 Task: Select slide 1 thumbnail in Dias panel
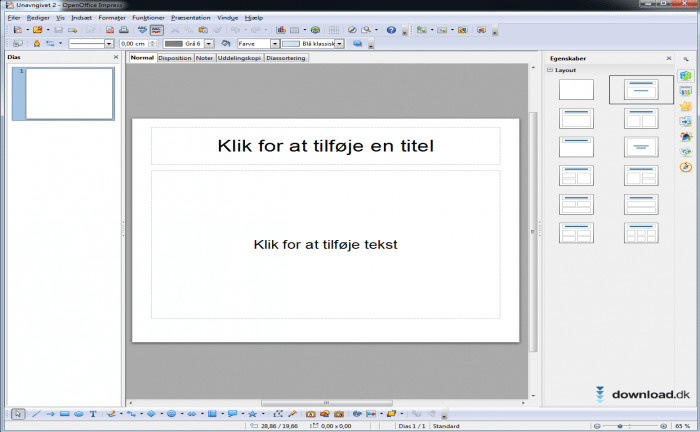(x=69, y=94)
